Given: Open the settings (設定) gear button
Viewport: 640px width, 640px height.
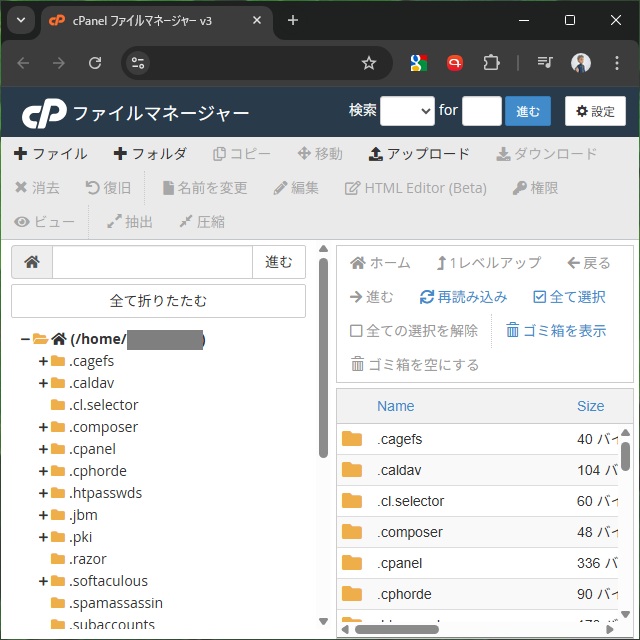Looking at the screenshot, I should (595, 111).
